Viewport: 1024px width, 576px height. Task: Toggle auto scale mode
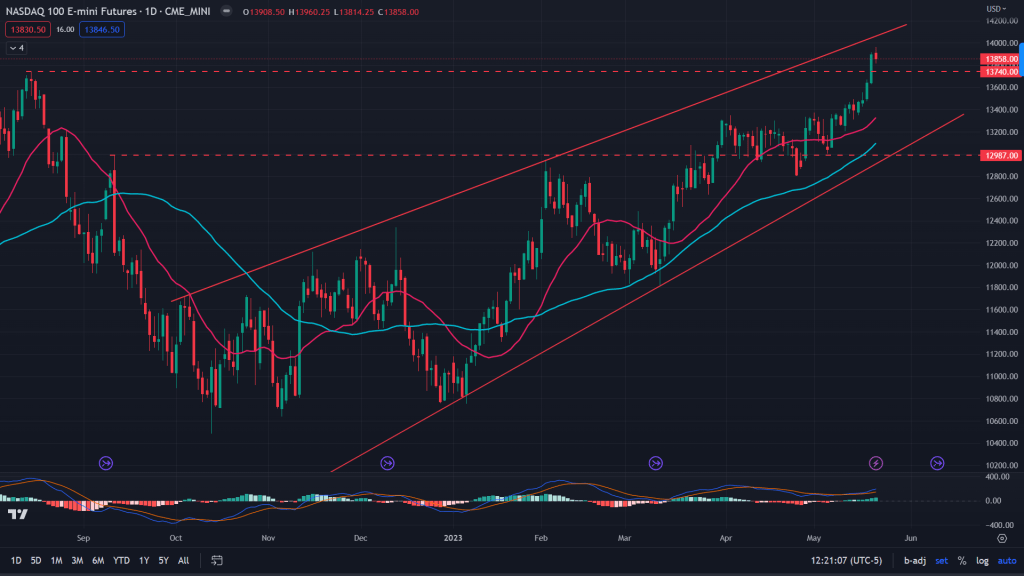click(1005, 561)
